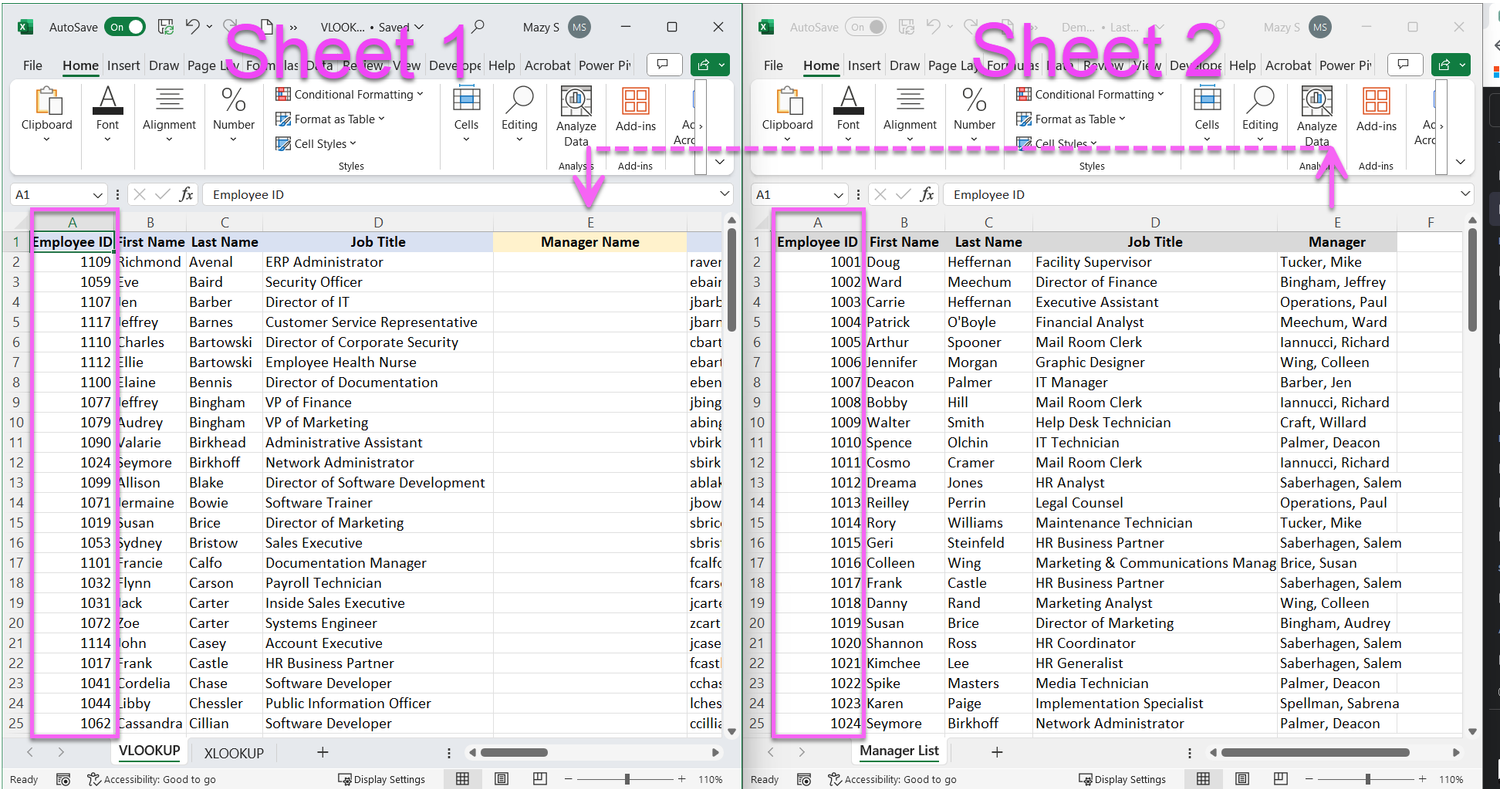Open Comments in the first workbook

pos(663,63)
